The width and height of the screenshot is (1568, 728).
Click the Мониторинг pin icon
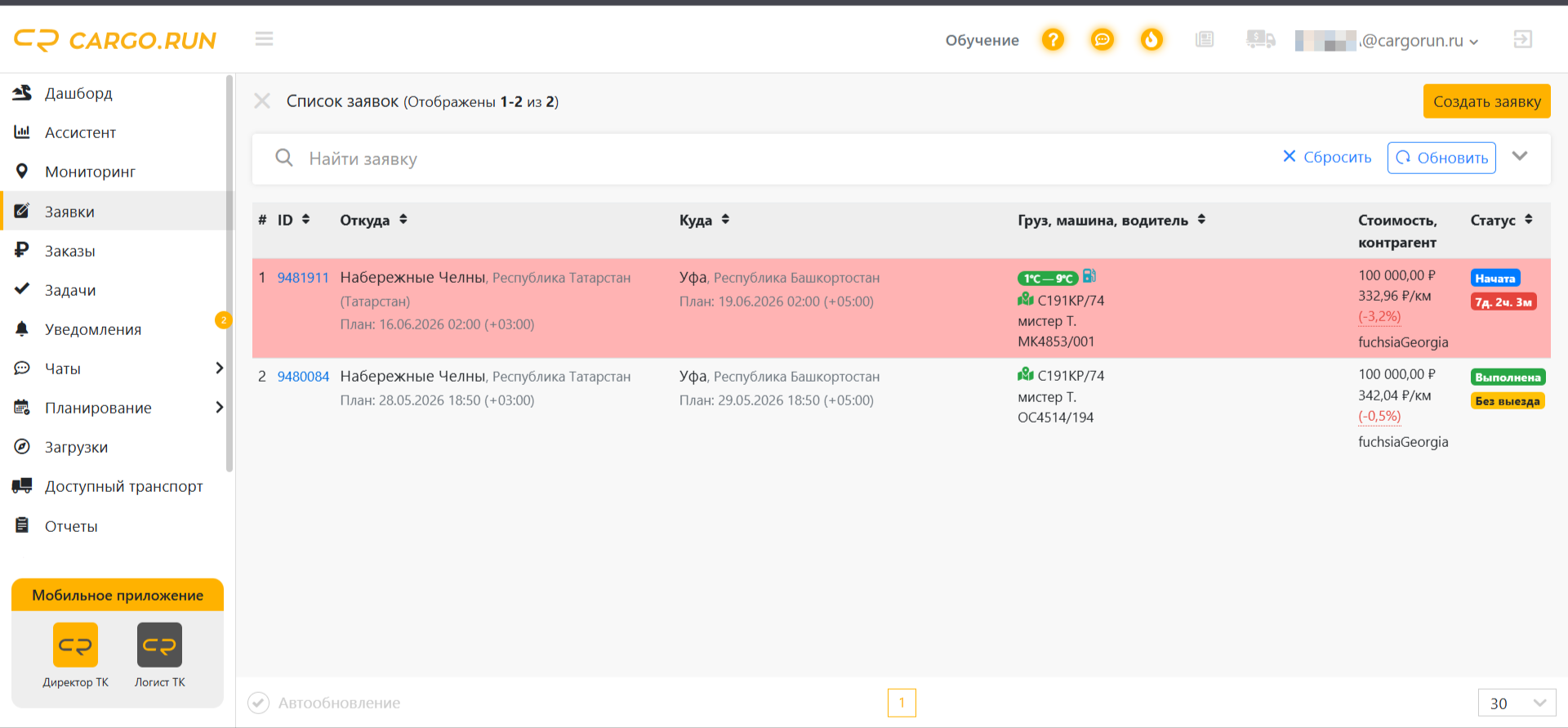(x=22, y=172)
